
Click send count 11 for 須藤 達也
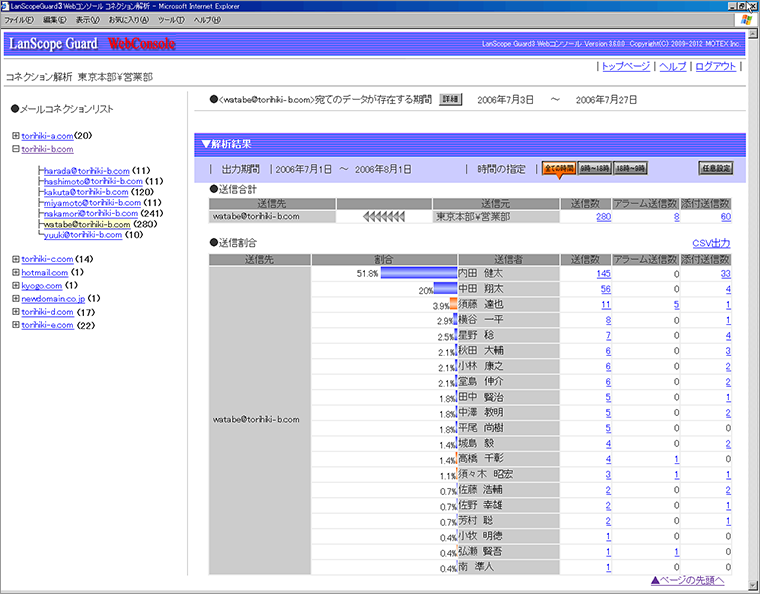[x=606, y=304]
